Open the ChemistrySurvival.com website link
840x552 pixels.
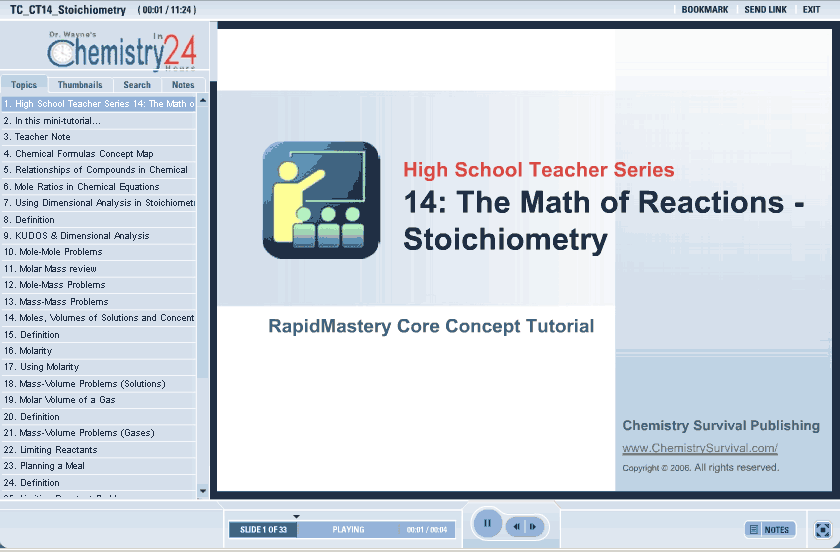pyautogui.click(x=699, y=449)
